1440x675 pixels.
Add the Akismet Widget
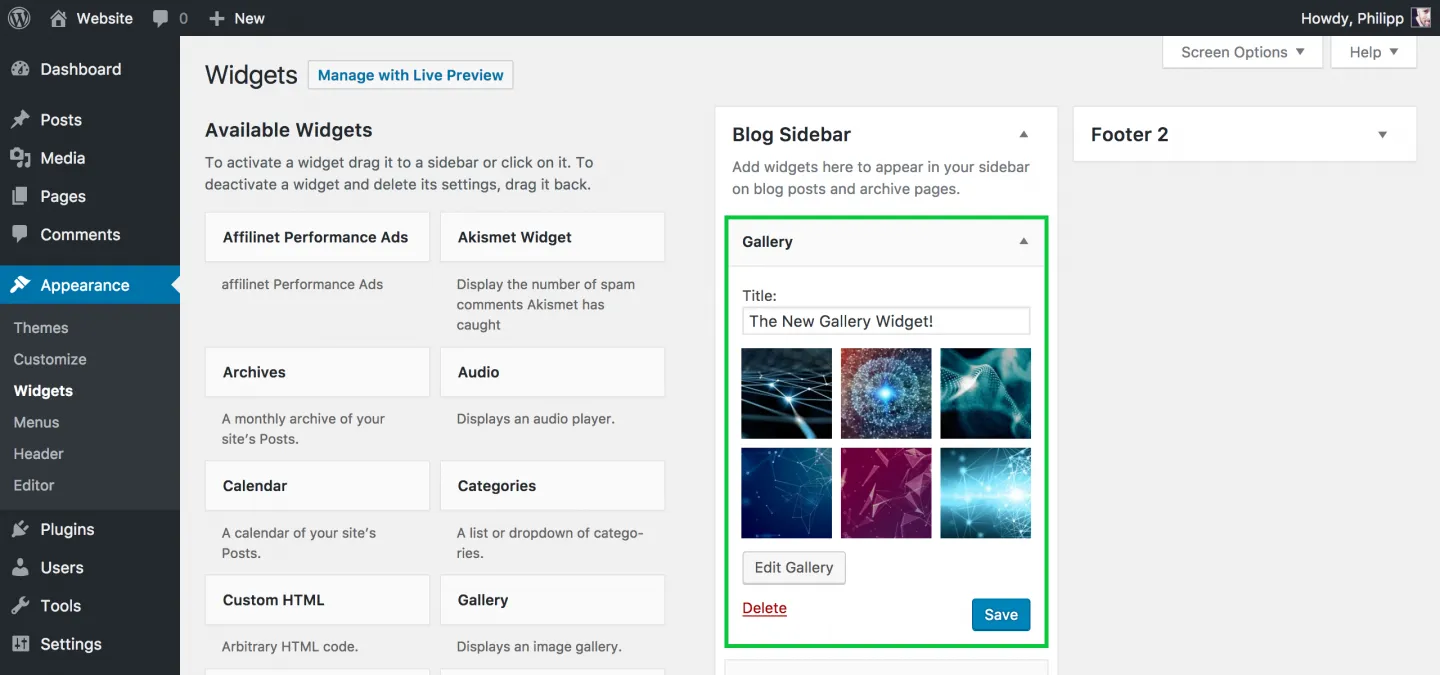552,237
